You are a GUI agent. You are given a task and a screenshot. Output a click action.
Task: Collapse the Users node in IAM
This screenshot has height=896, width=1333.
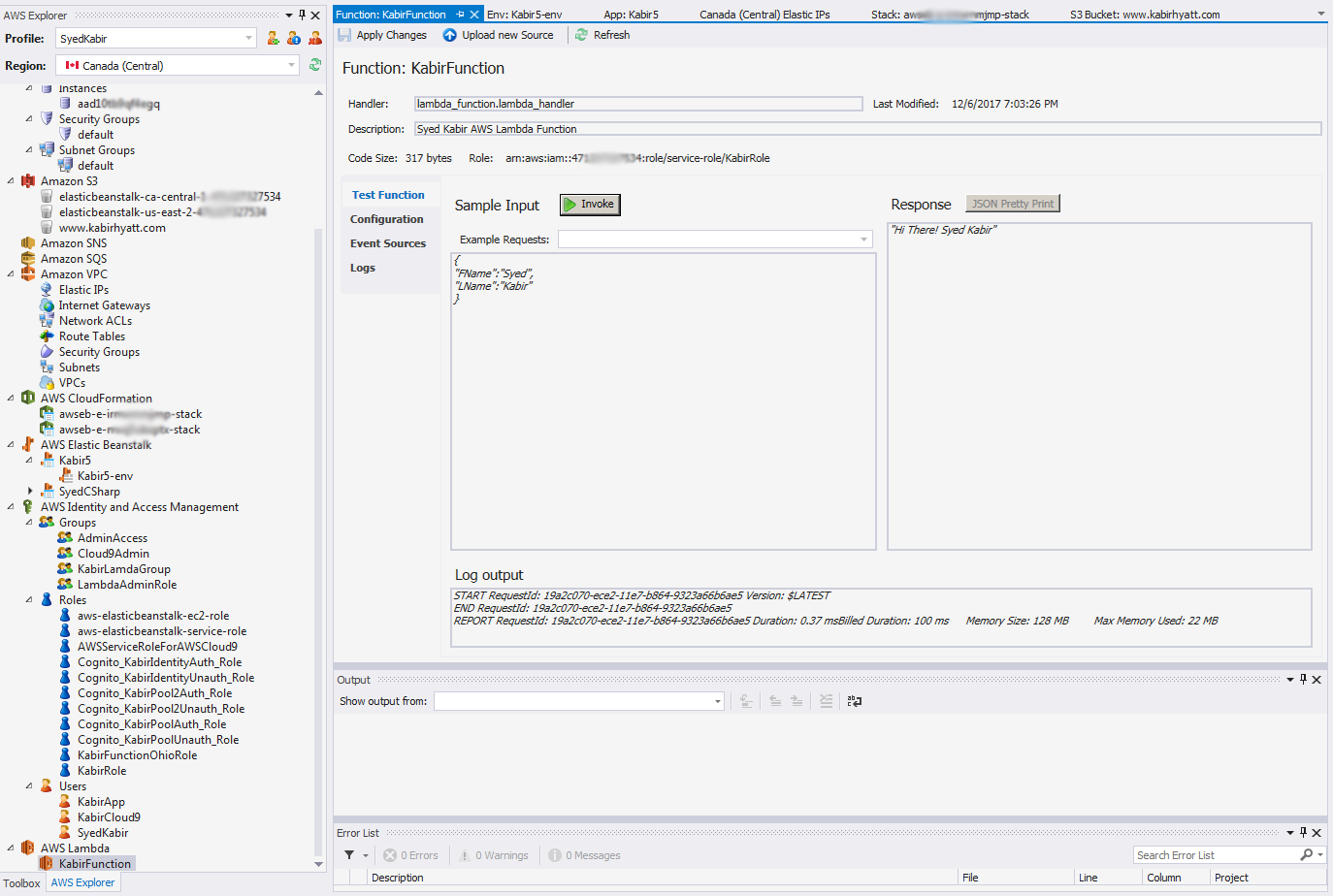(x=29, y=786)
